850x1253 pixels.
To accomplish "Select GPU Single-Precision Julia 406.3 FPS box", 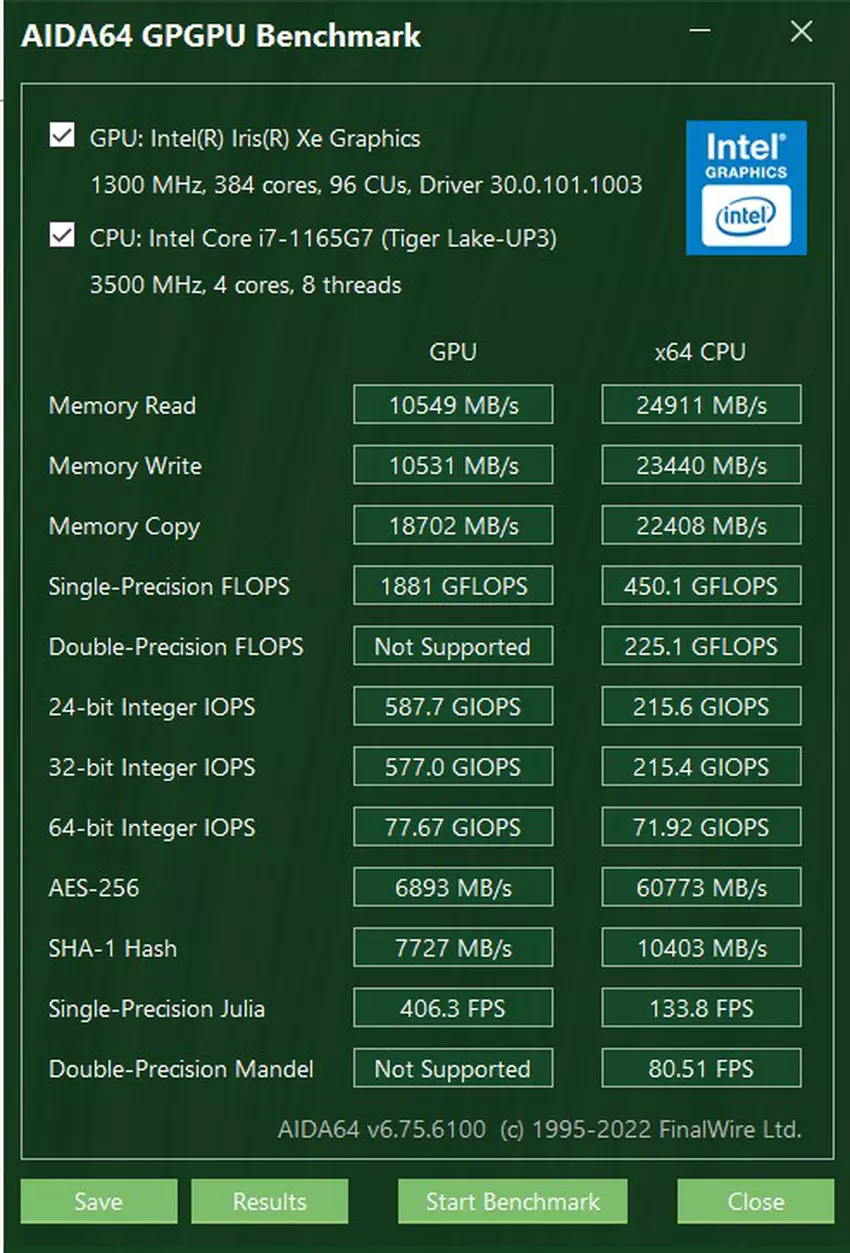I will click(452, 1008).
